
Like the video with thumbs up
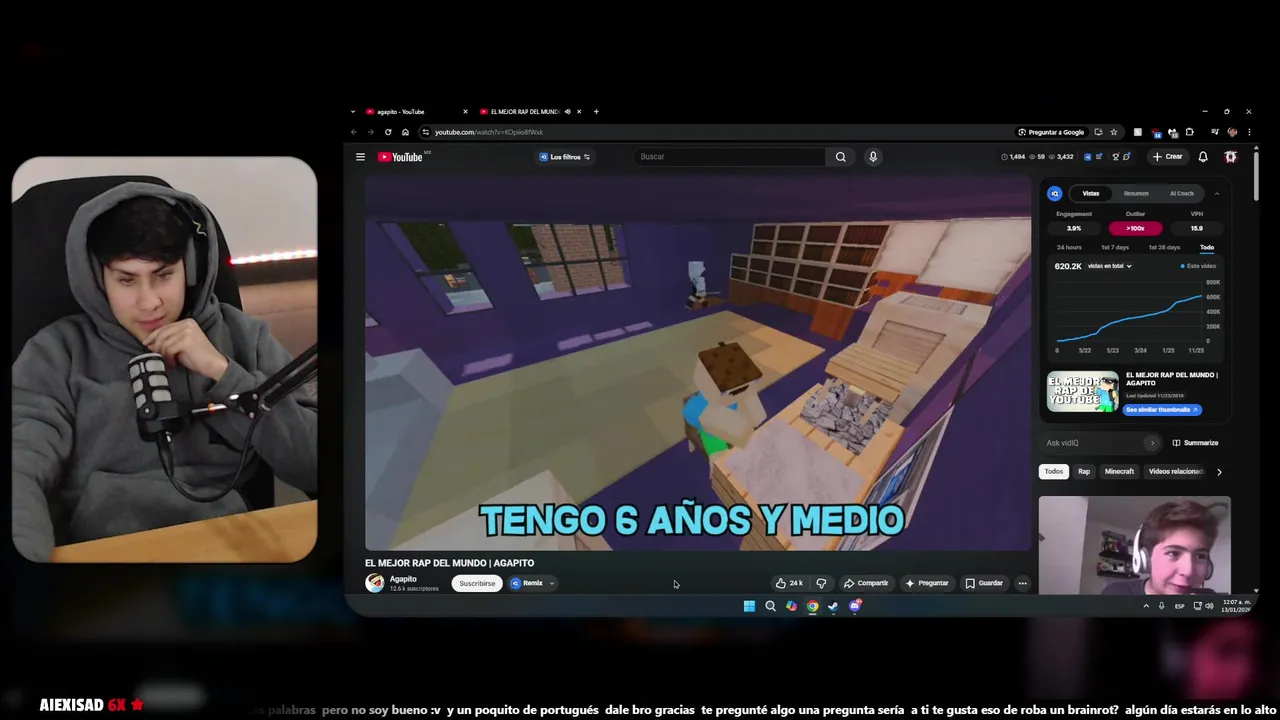tap(789, 583)
